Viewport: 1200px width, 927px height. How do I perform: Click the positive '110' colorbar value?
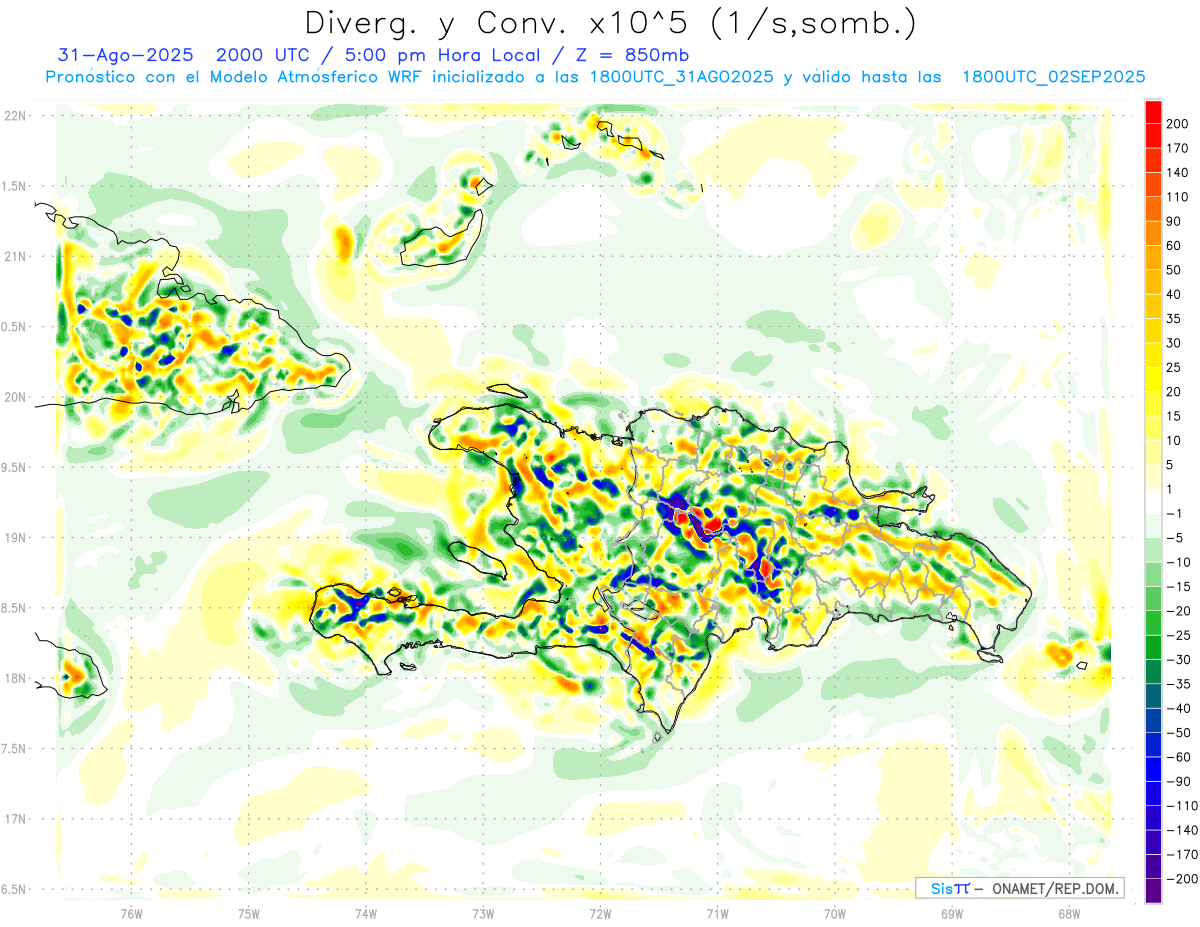coord(1177,197)
